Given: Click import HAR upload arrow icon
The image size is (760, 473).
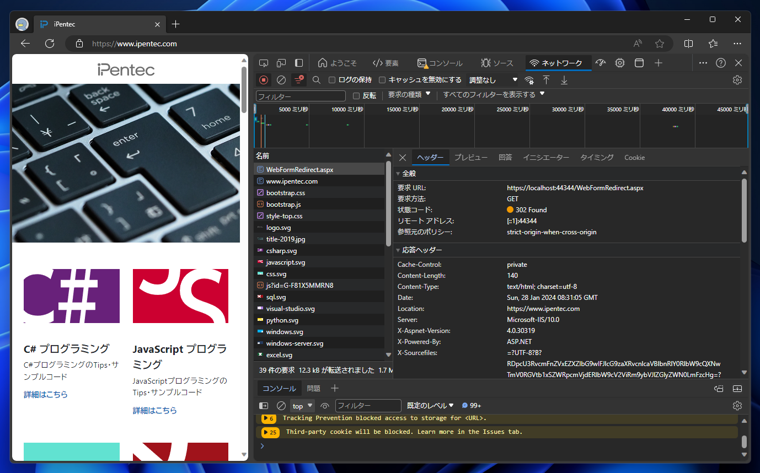Looking at the screenshot, I should (x=546, y=80).
